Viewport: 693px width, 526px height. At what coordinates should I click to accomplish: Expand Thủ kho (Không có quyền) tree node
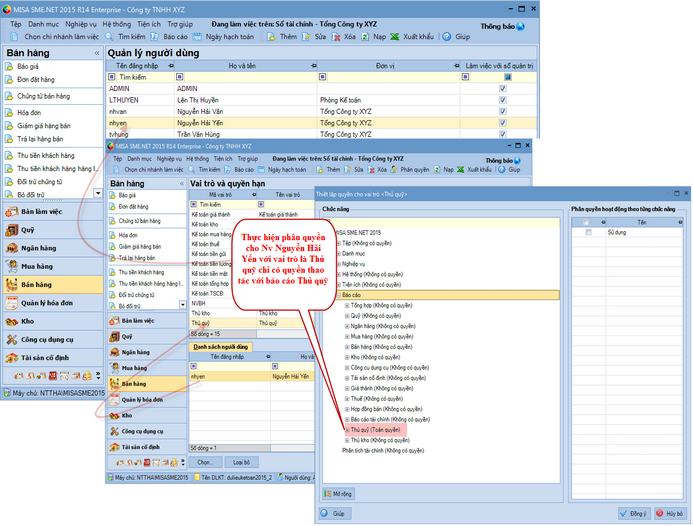pos(347,440)
